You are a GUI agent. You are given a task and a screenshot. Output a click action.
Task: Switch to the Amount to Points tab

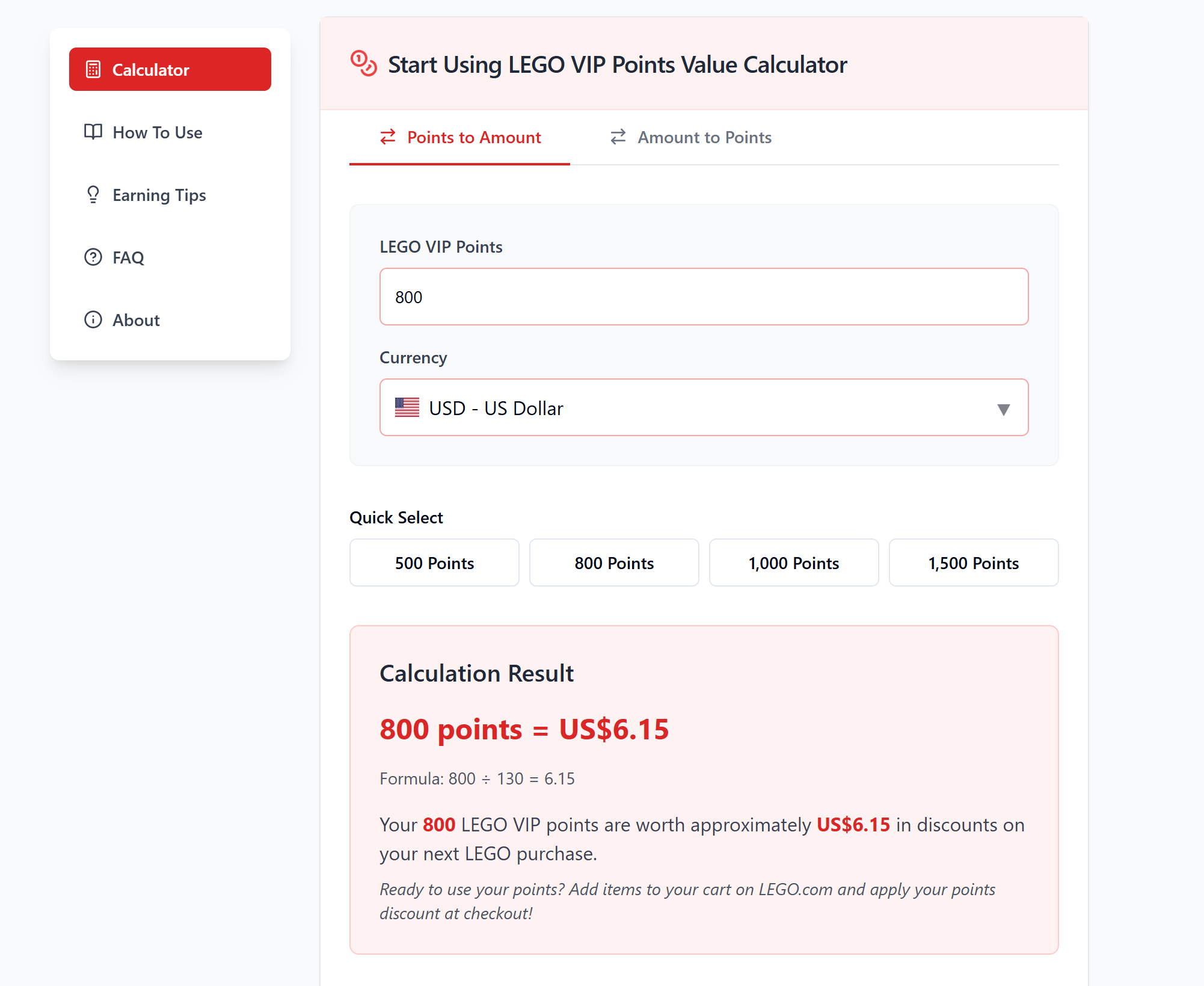(x=691, y=137)
